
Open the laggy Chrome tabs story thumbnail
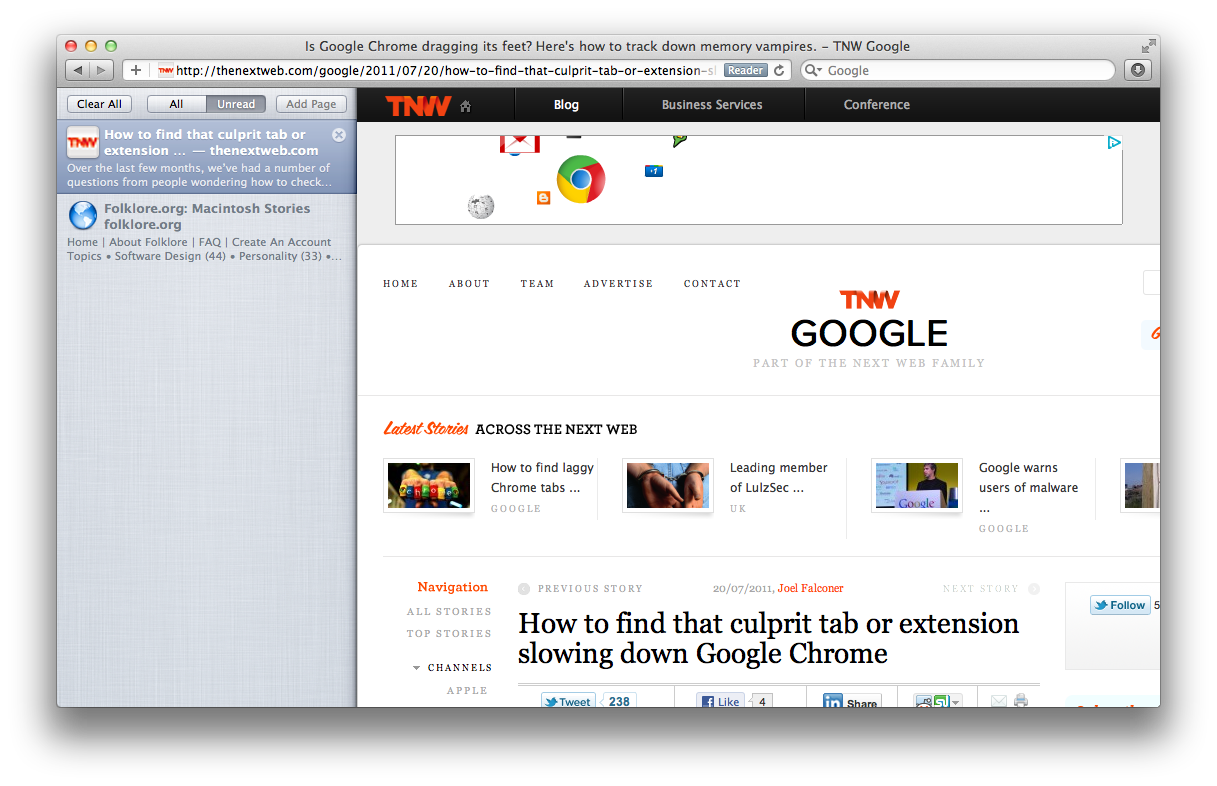click(x=429, y=485)
